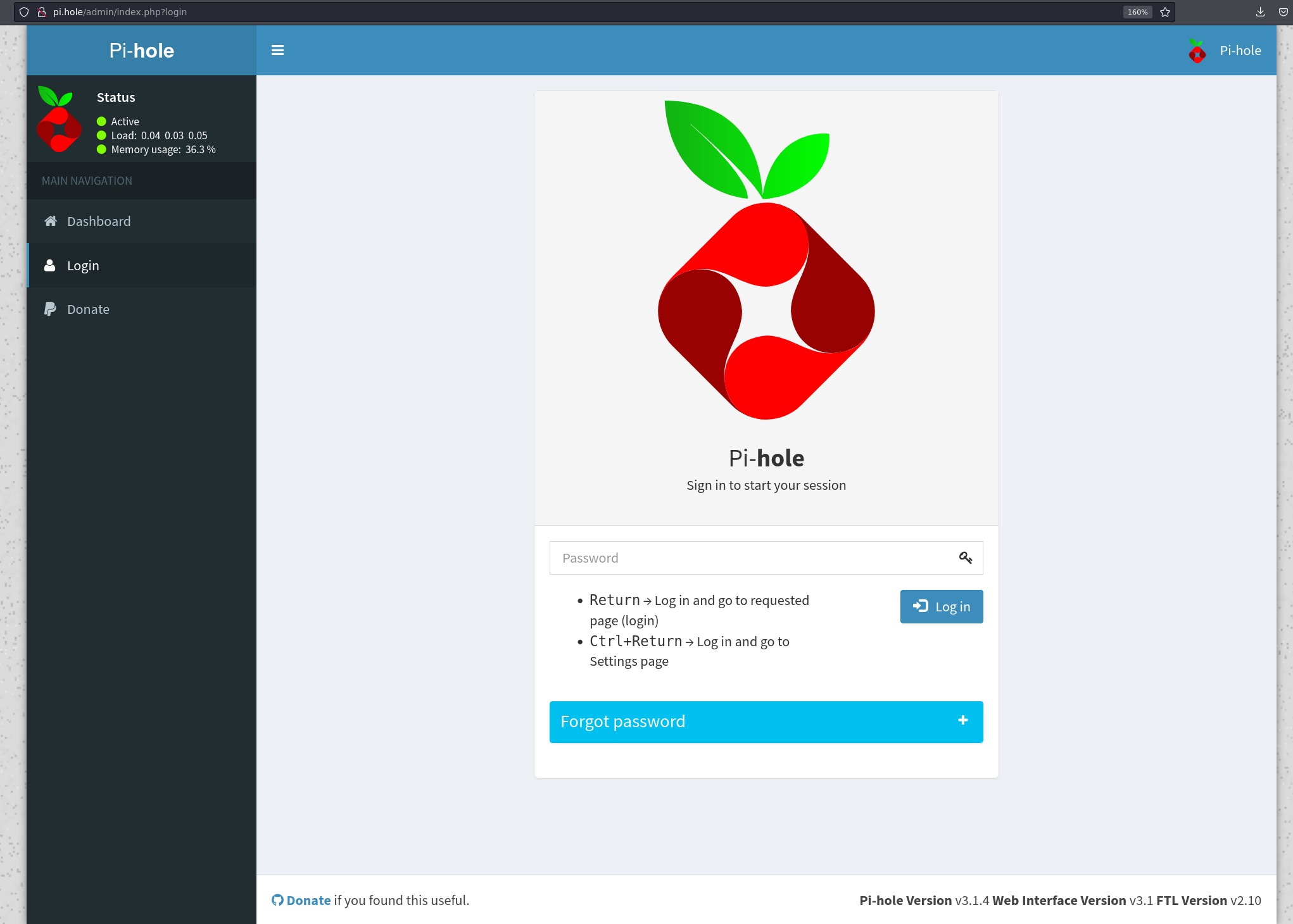Click the green dot beside Memory usage
Viewport: 1293px width, 924px height.
tap(101, 149)
